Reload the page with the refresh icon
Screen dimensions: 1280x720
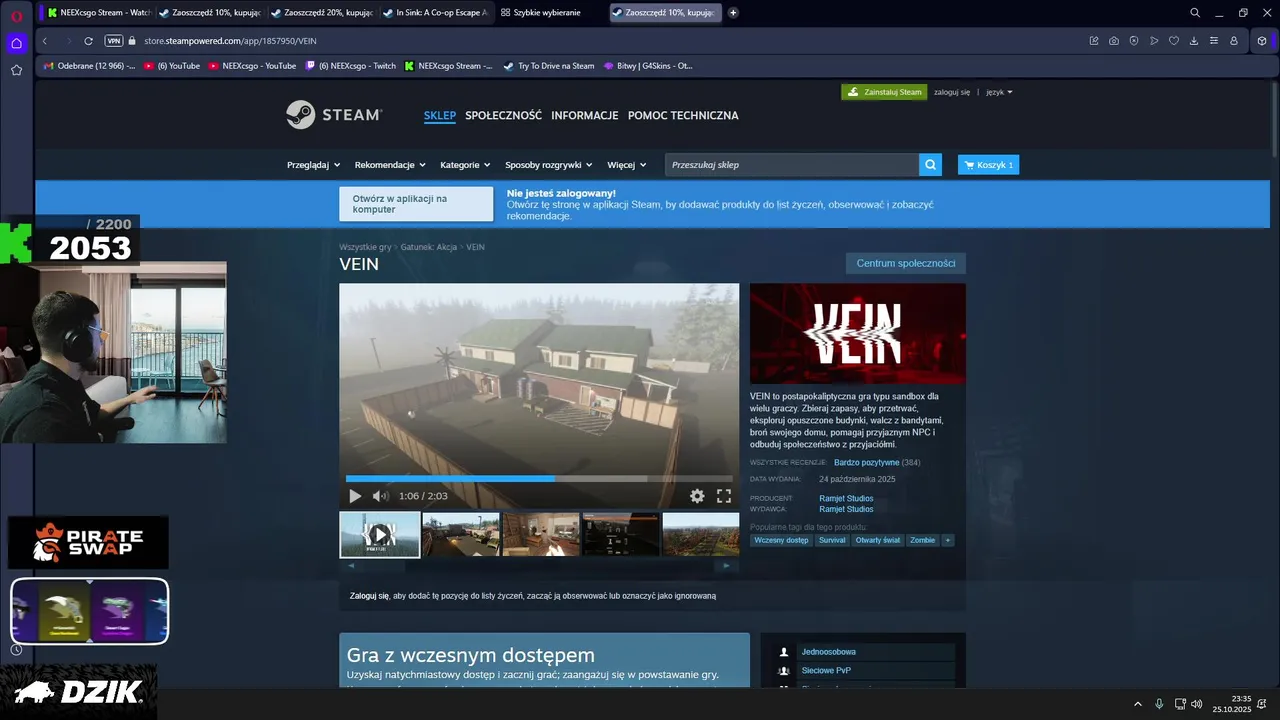point(88,41)
